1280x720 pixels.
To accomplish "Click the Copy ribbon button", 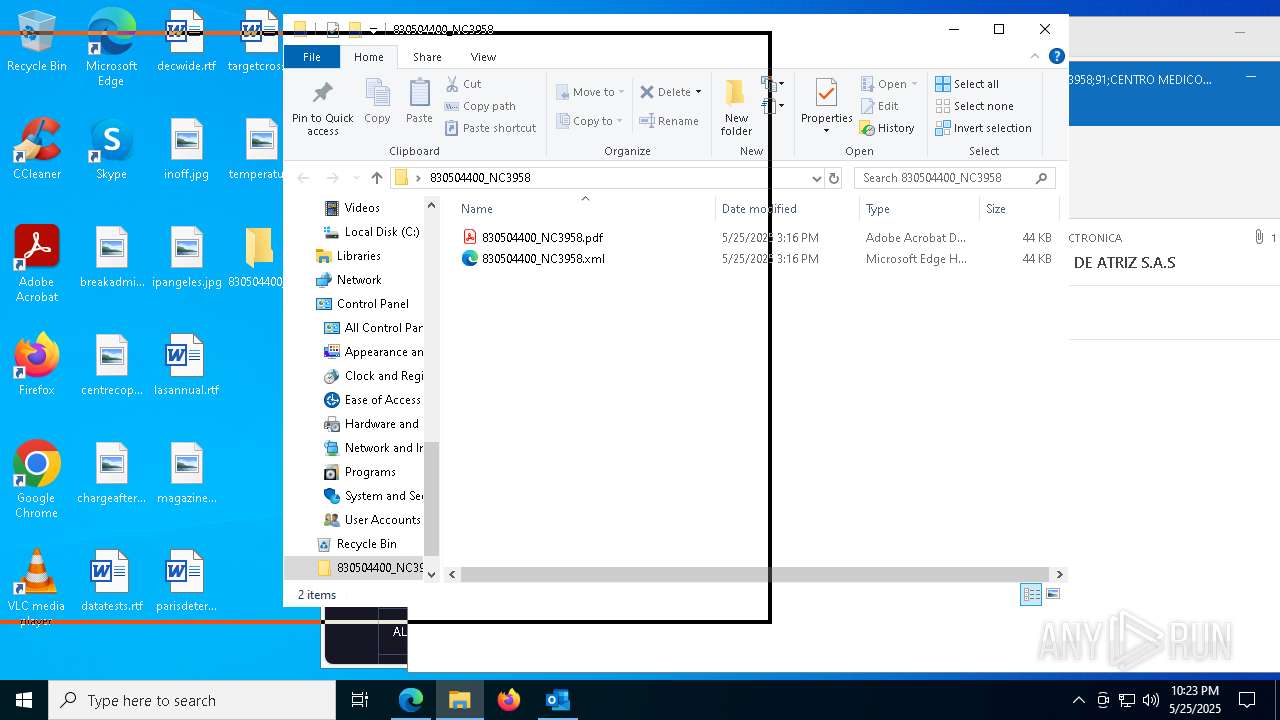I will (377, 102).
